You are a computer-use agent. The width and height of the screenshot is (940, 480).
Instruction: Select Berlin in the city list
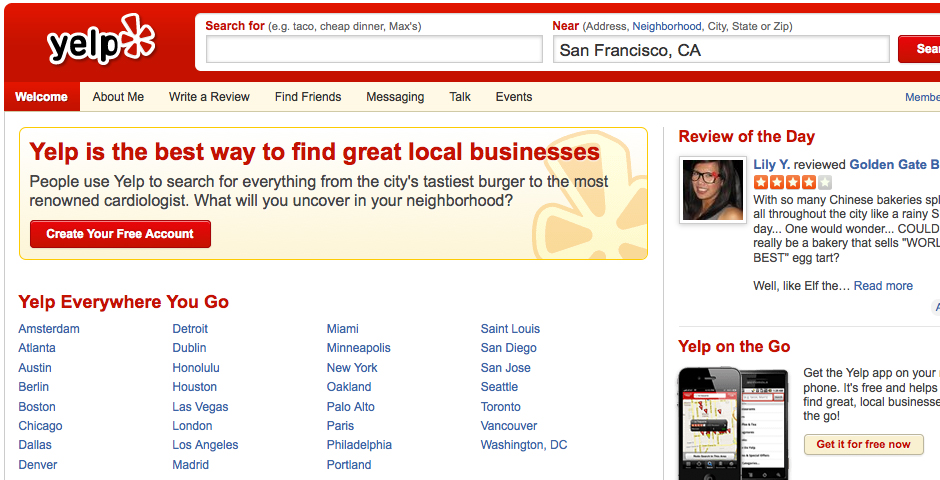pos(34,387)
